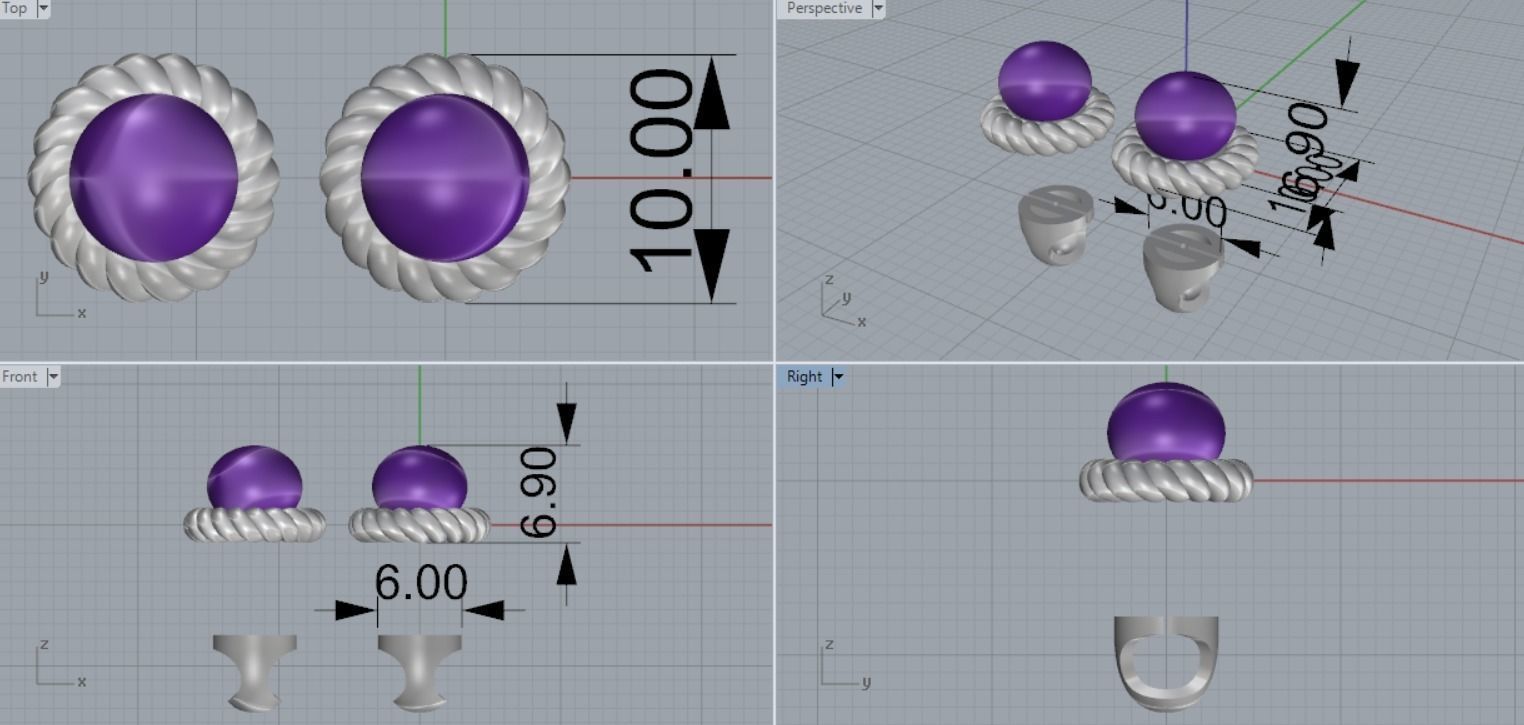Activate the Top viewport title label

point(15,8)
